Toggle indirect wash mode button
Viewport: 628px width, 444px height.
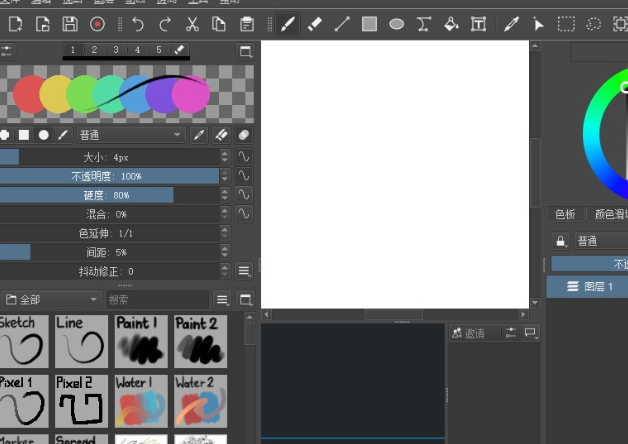click(x=244, y=135)
